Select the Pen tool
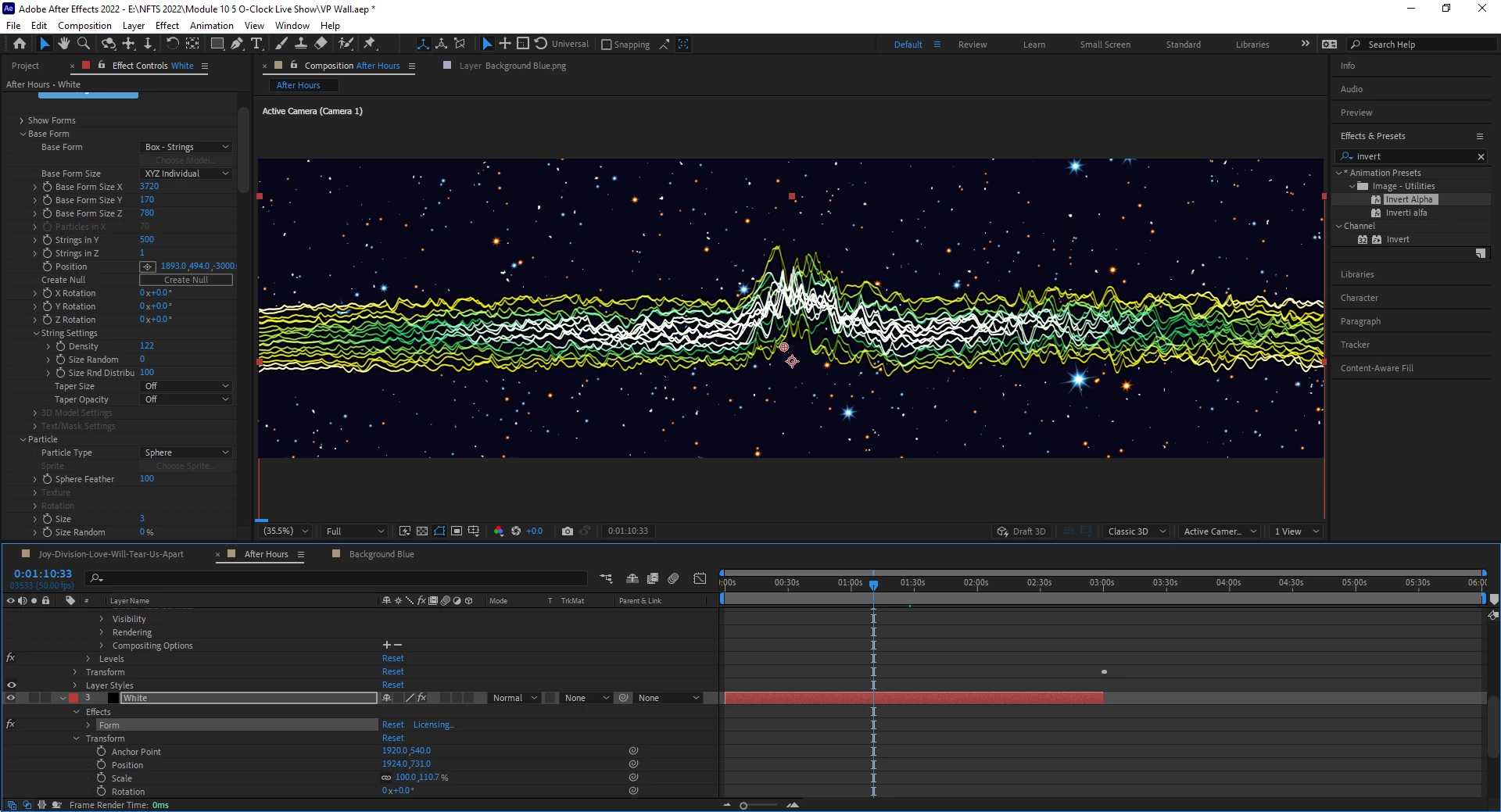Screen dimensions: 1501x812 coord(237,44)
